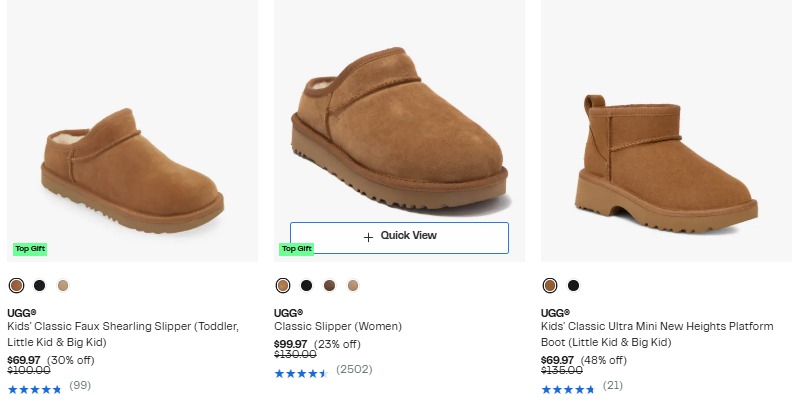Select chestnut swatch for Classic Slipper (Women)
This screenshot has width=793, height=406.
tap(283, 285)
